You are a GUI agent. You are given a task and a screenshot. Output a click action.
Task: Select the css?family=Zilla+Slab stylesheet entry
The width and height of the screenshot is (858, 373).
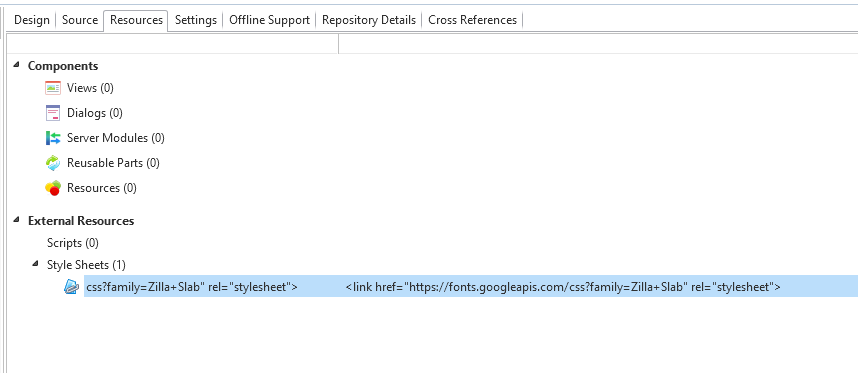(192, 287)
